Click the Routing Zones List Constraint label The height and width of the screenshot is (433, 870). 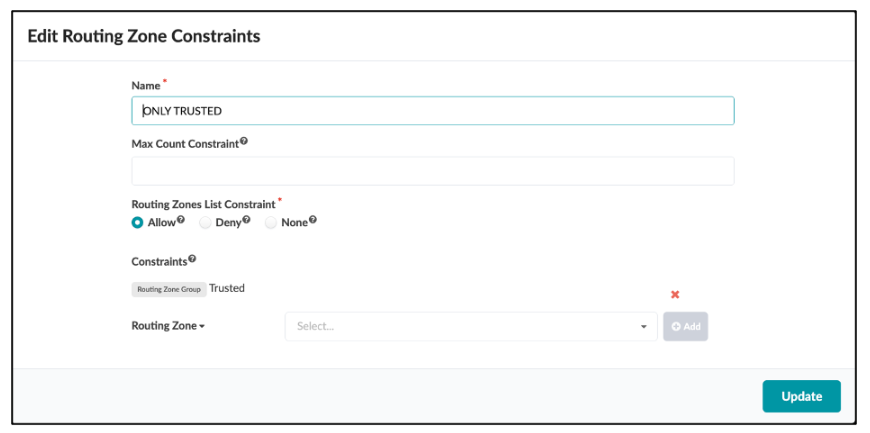203,204
